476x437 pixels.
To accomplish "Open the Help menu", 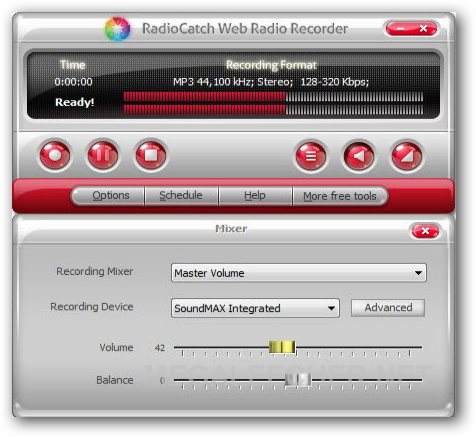I will (x=255, y=195).
